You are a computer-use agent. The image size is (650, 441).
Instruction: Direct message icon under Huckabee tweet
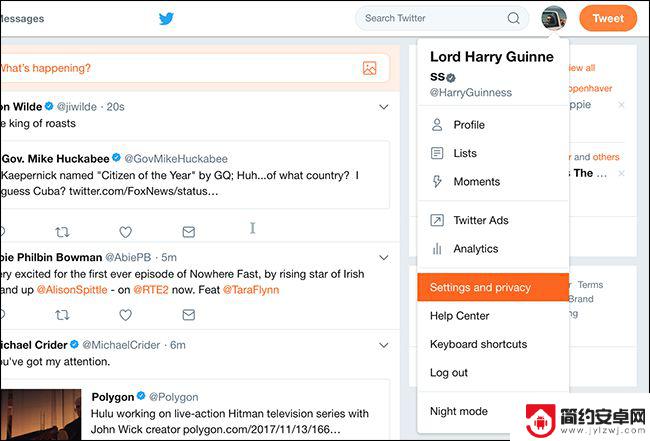[189, 232]
